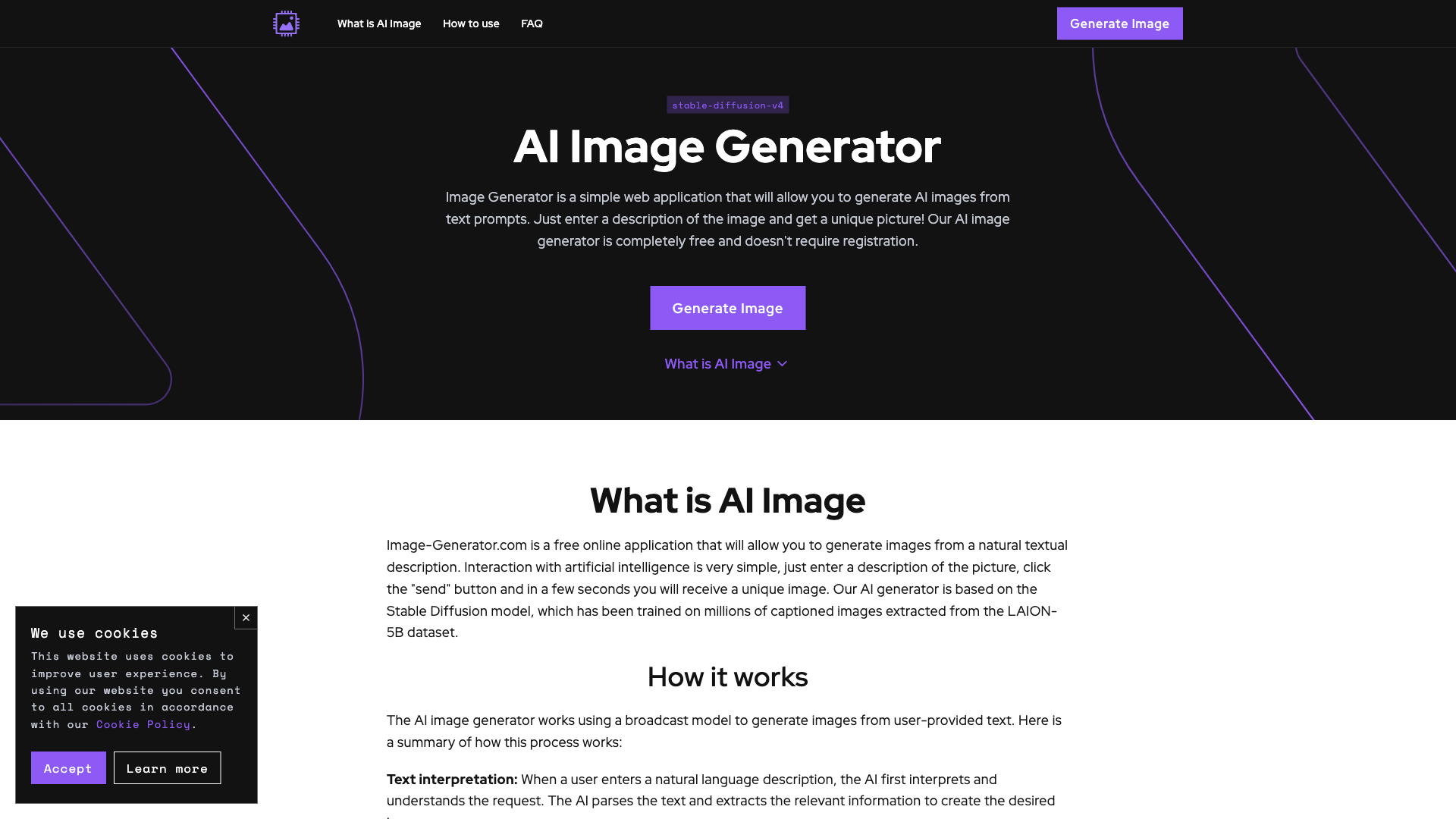Click the Cookie Policy hyperlink

click(143, 724)
